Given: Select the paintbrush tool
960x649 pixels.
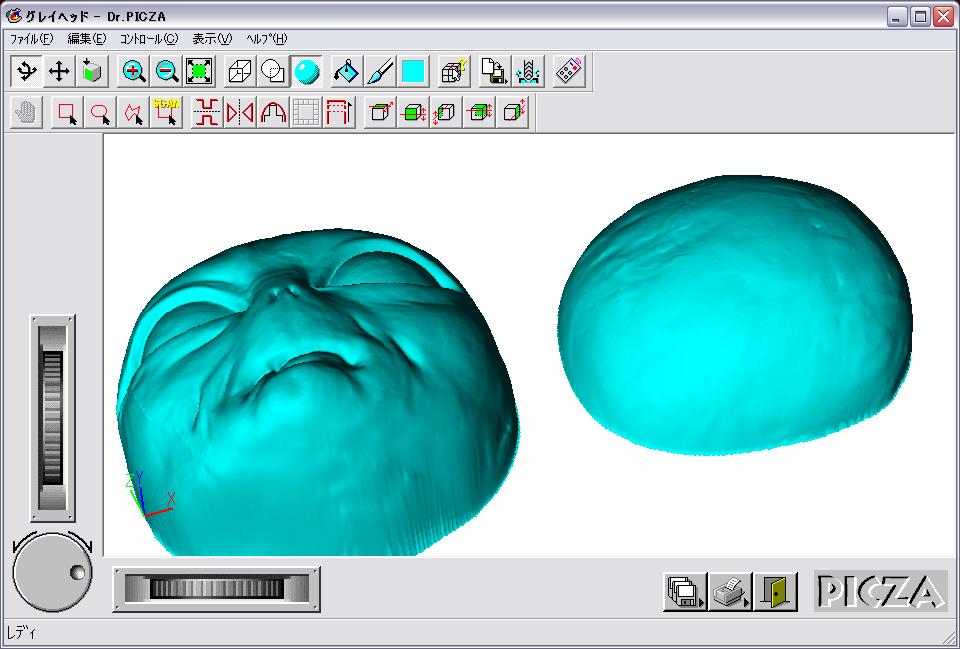Looking at the screenshot, I should click(380, 72).
